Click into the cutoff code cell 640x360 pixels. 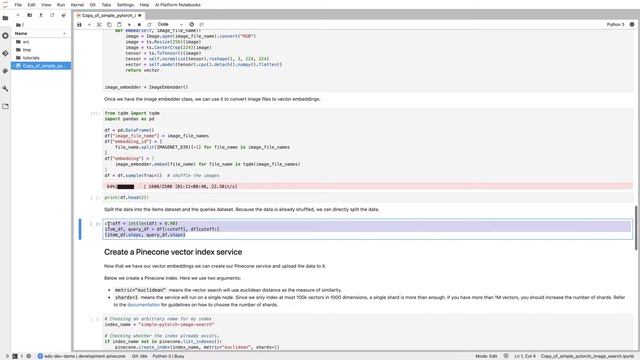(x=367, y=229)
